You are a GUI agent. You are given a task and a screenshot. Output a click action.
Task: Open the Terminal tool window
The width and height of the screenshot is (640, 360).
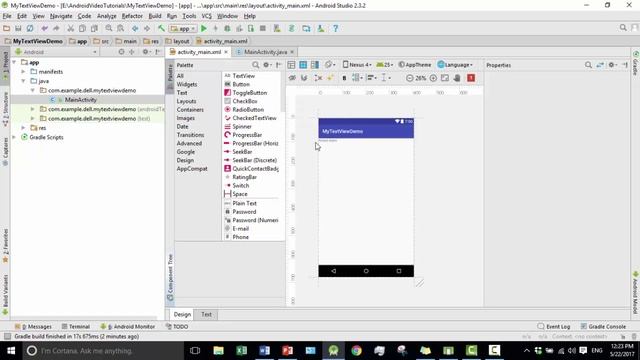(x=76, y=327)
